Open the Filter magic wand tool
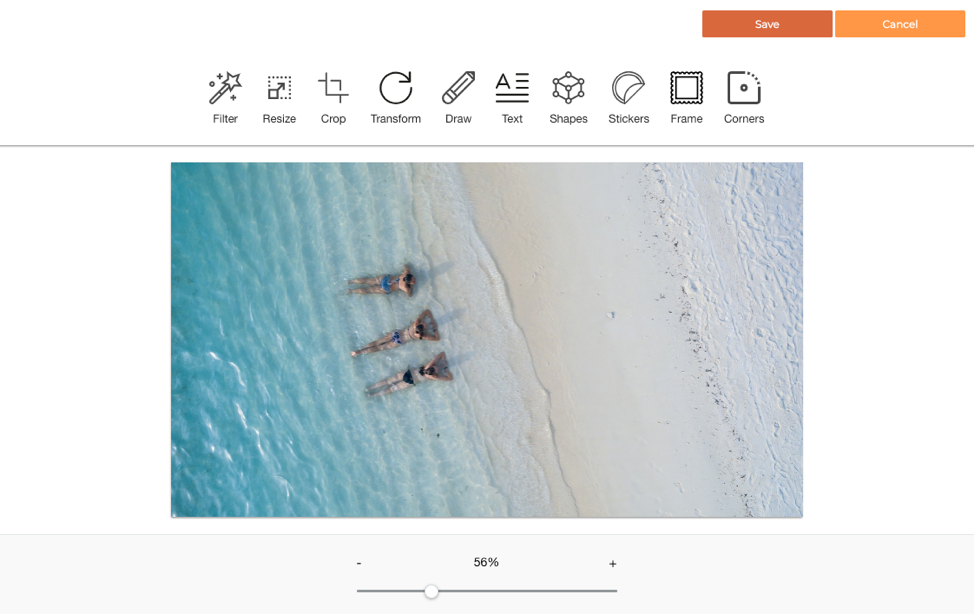 coord(225,89)
